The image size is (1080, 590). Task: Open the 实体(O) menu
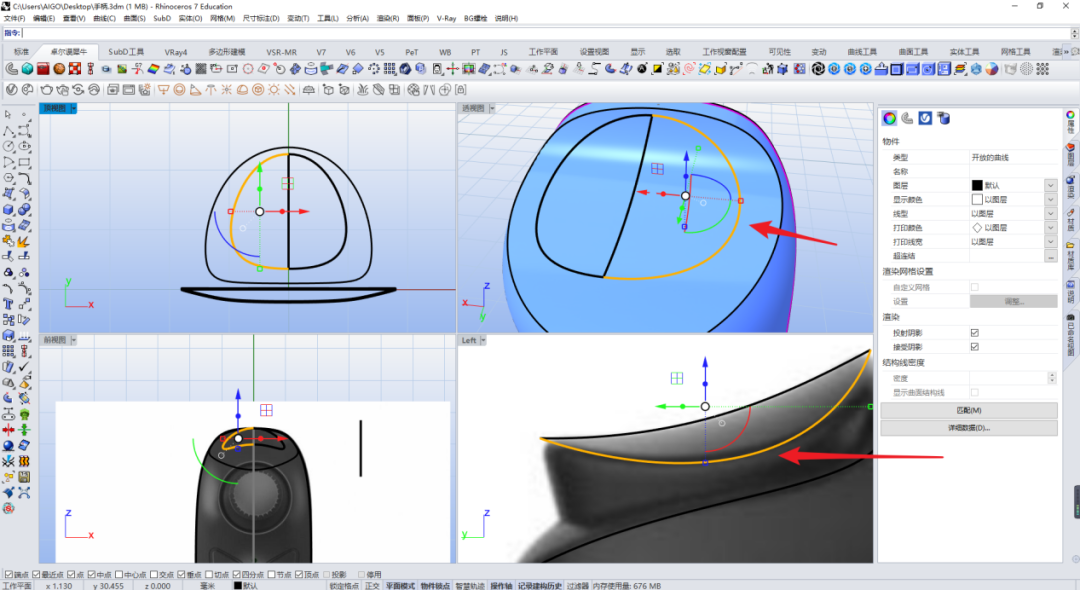(190, 19)
